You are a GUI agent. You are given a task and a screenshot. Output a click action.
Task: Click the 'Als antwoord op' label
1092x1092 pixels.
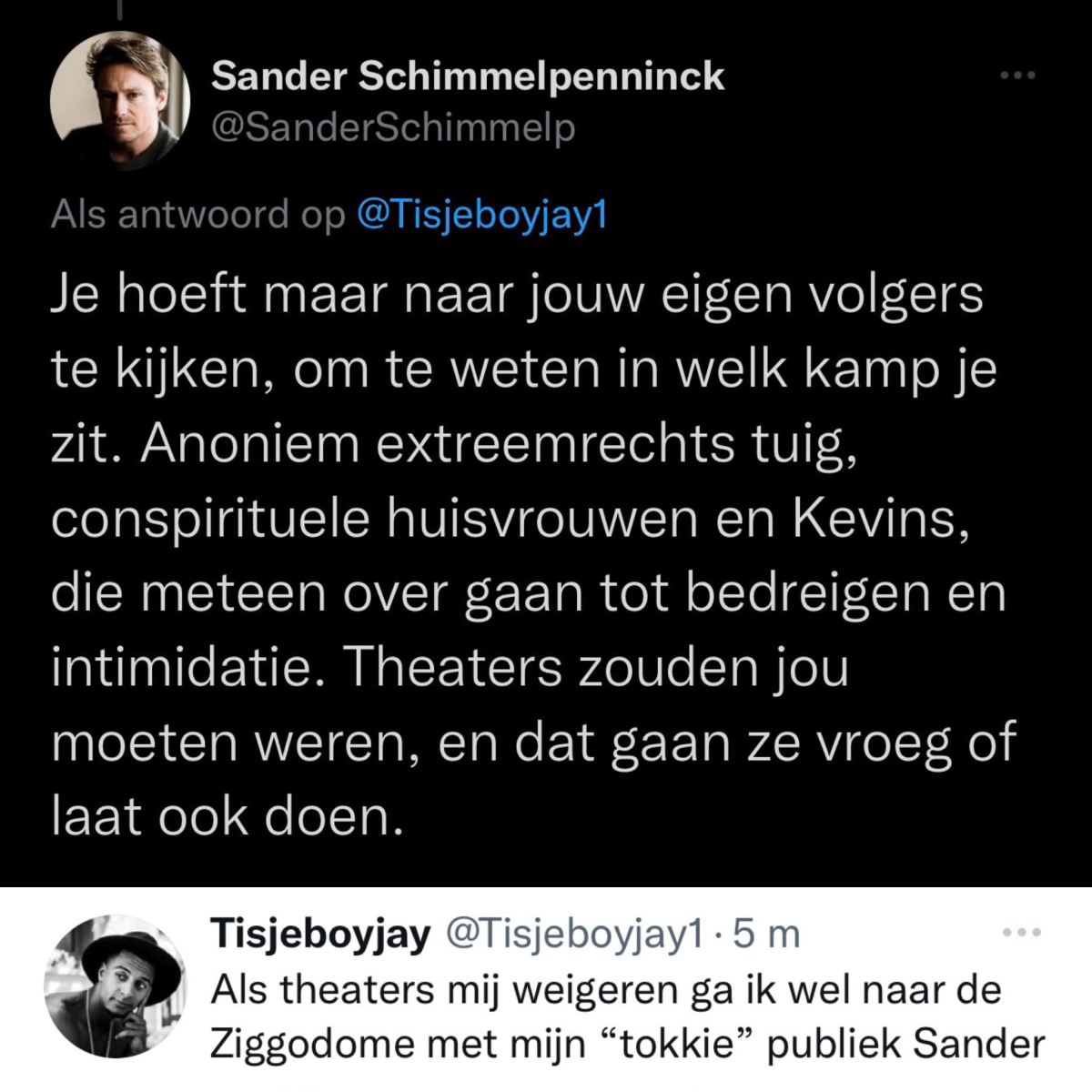198,215
